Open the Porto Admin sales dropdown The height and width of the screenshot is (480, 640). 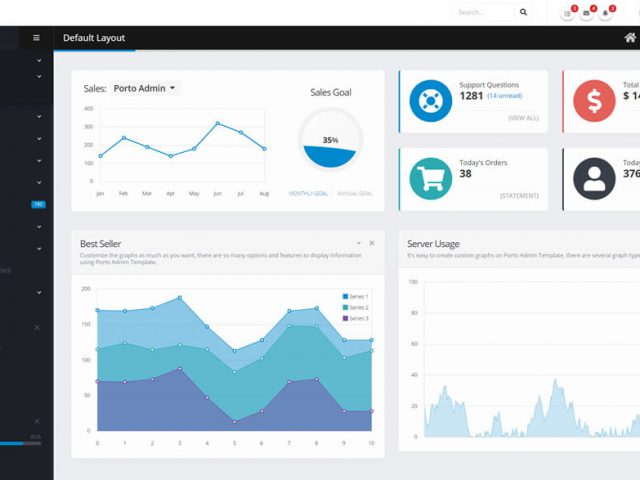pyautogui.click(x=144, y=88)
